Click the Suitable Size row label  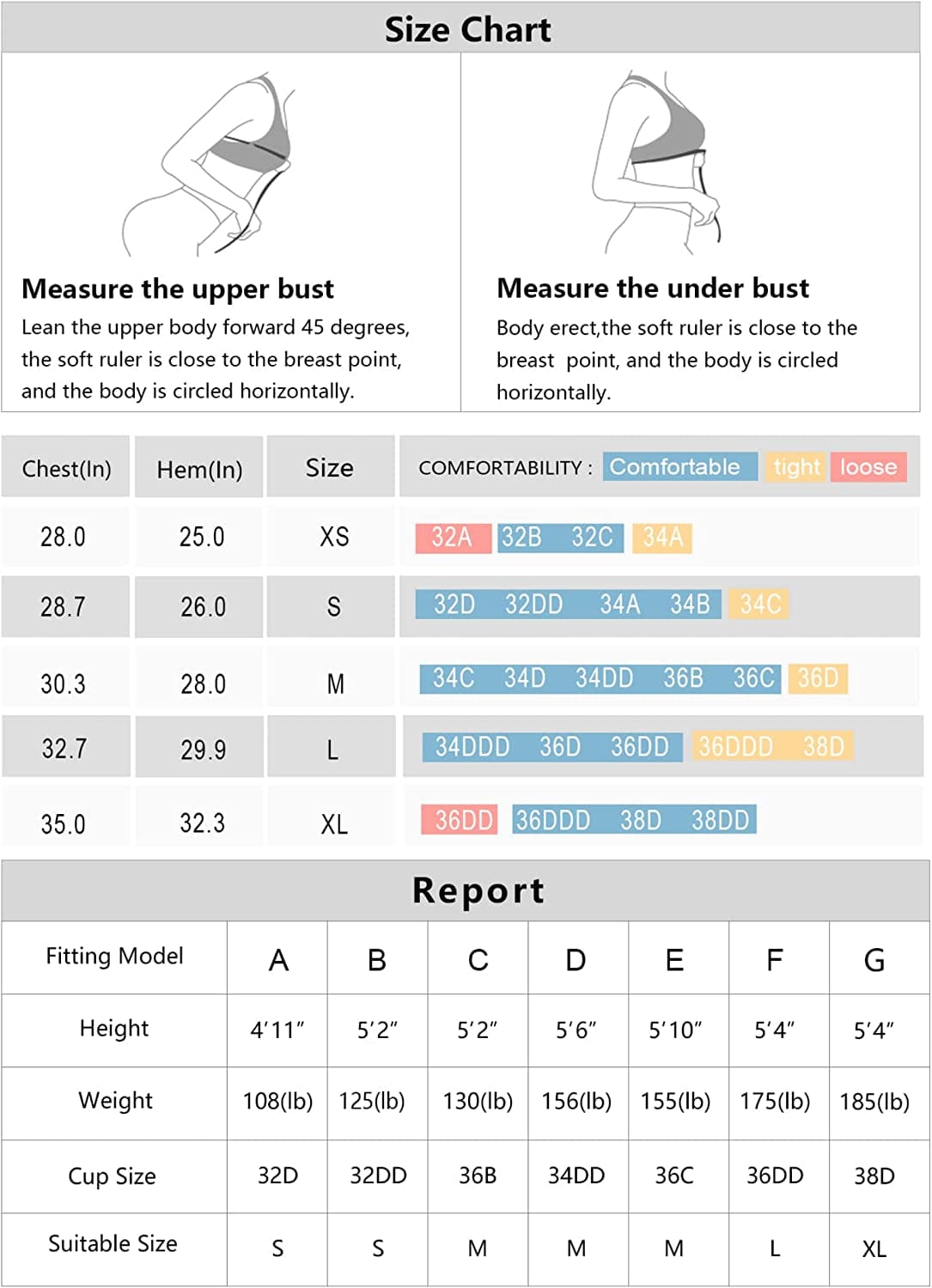113,1243
